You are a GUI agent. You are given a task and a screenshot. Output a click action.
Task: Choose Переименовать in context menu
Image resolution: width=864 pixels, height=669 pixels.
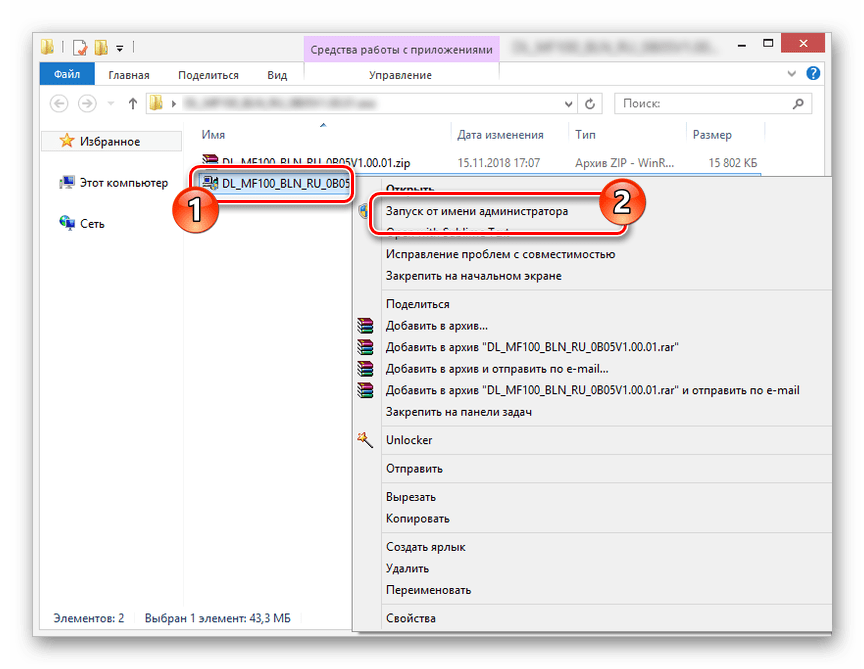pos(428,590)
